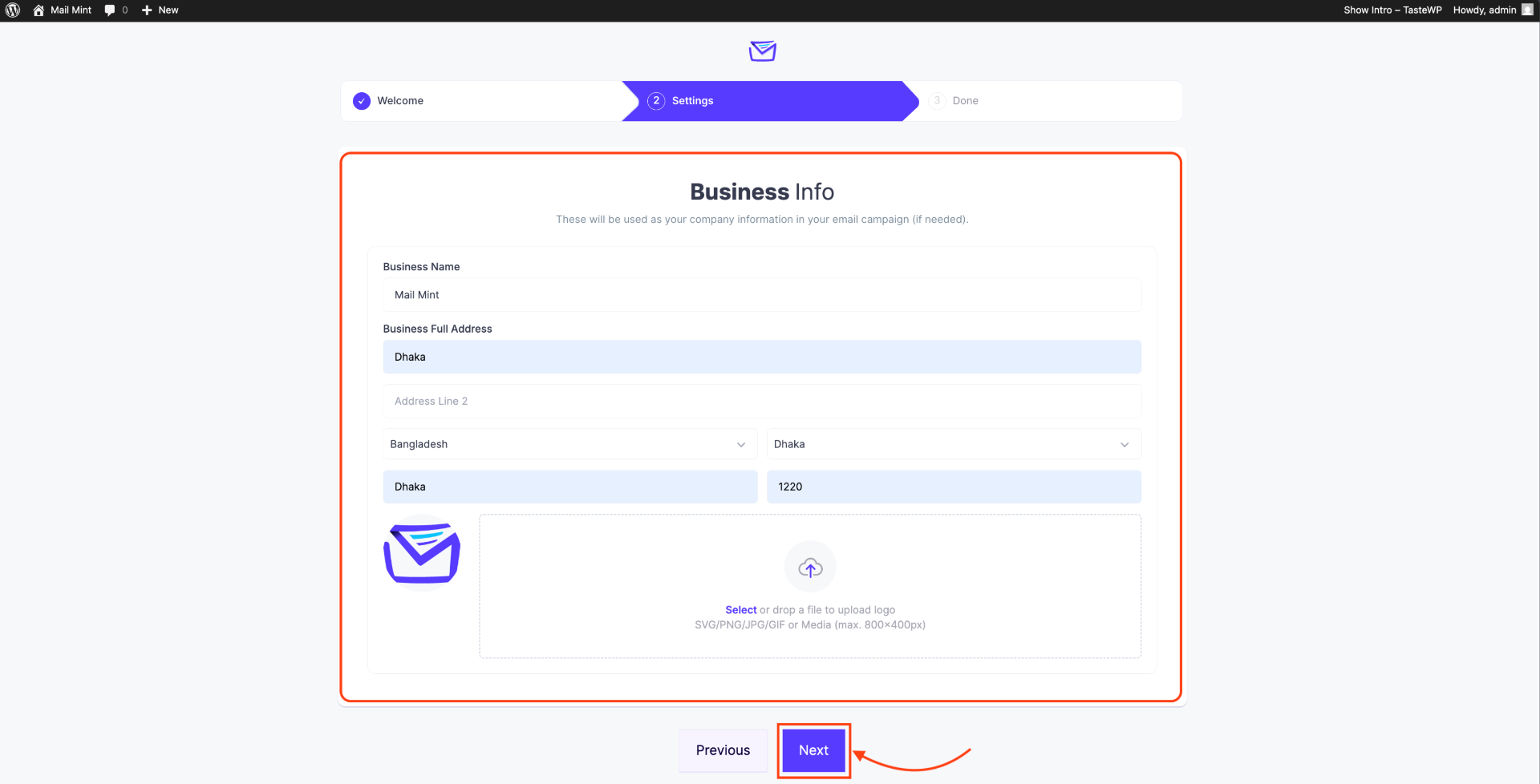Click the Select link to upload logo

[740, 610]
